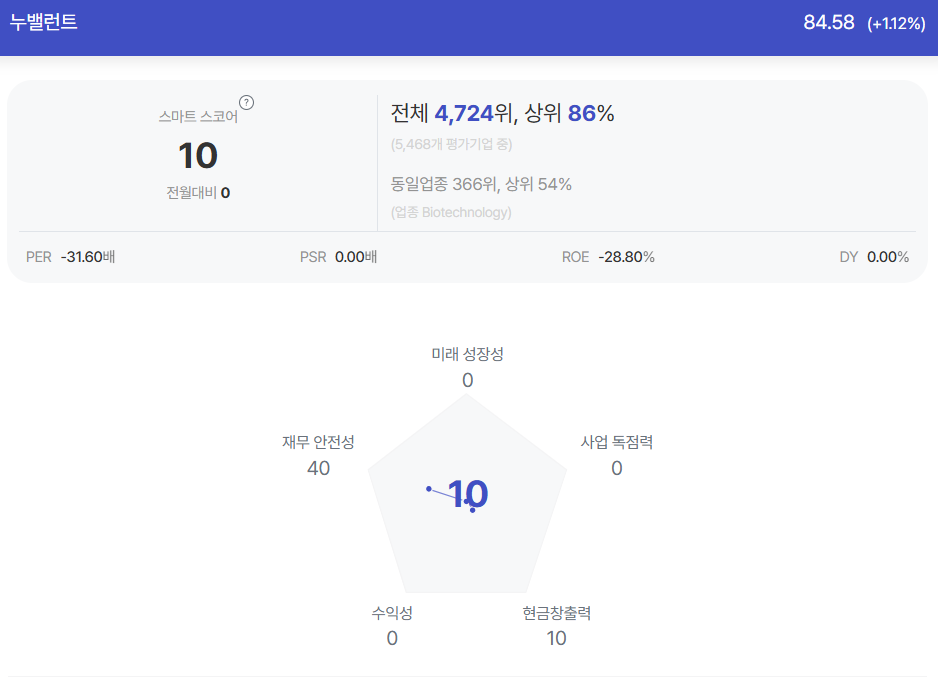Select the overall rank 4,724위 text

(473, 113)
